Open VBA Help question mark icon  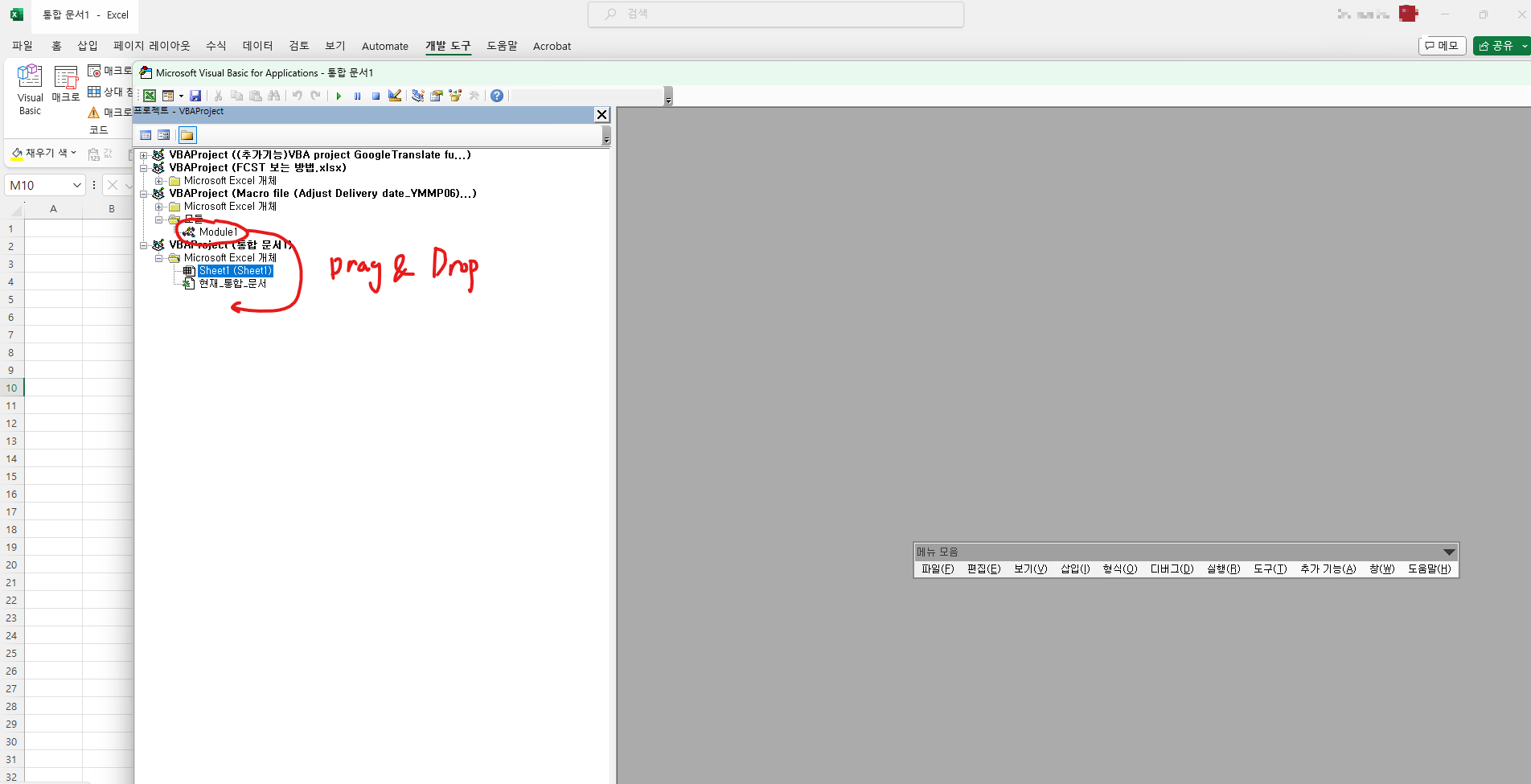click(x=497, y=96)
